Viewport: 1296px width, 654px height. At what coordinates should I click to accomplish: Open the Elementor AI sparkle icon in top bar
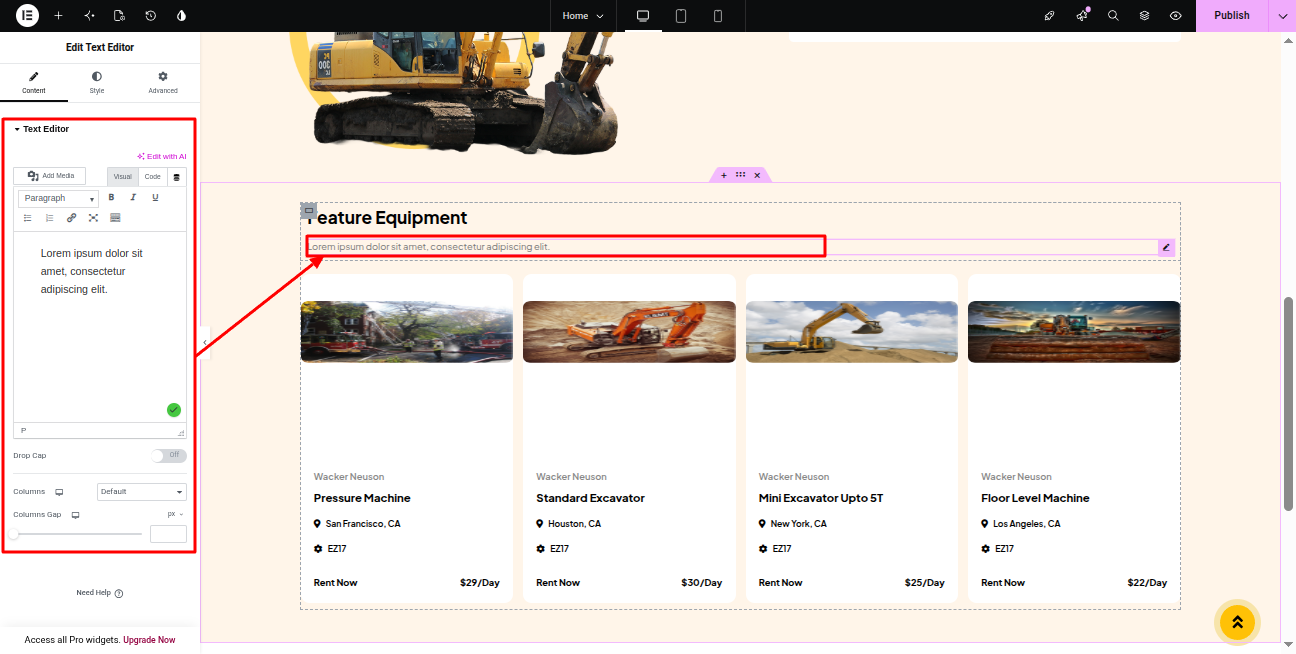[x=89, y=16]
